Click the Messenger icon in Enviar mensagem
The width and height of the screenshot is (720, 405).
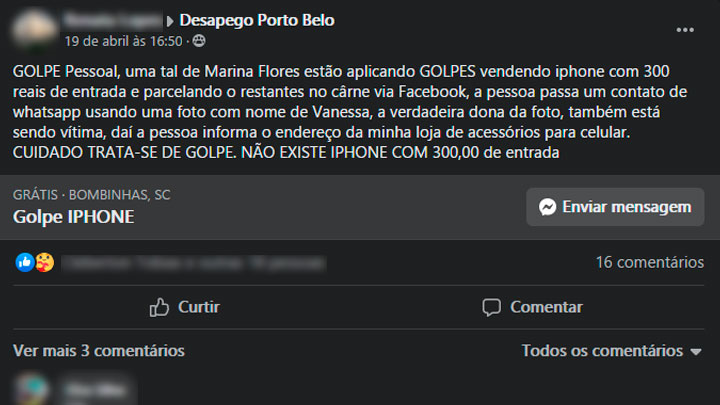[547, 207]
